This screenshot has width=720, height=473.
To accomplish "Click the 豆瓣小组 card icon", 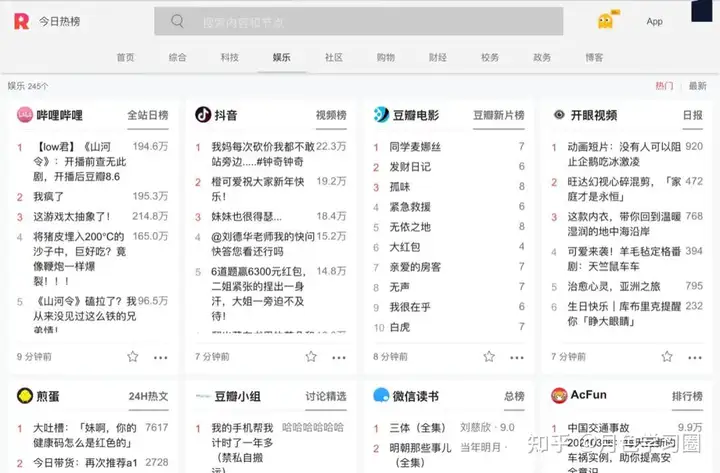I will (203, 396).
